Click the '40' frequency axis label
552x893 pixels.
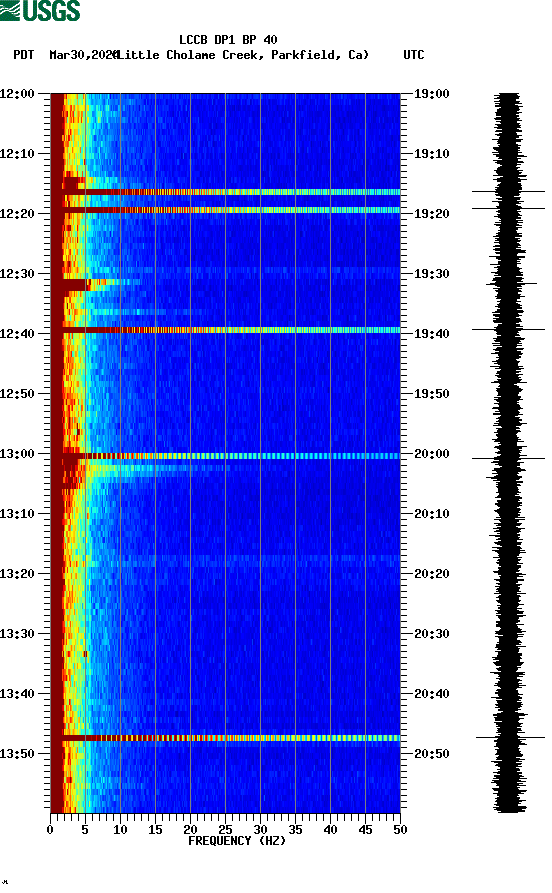click(x=330, y=830)
